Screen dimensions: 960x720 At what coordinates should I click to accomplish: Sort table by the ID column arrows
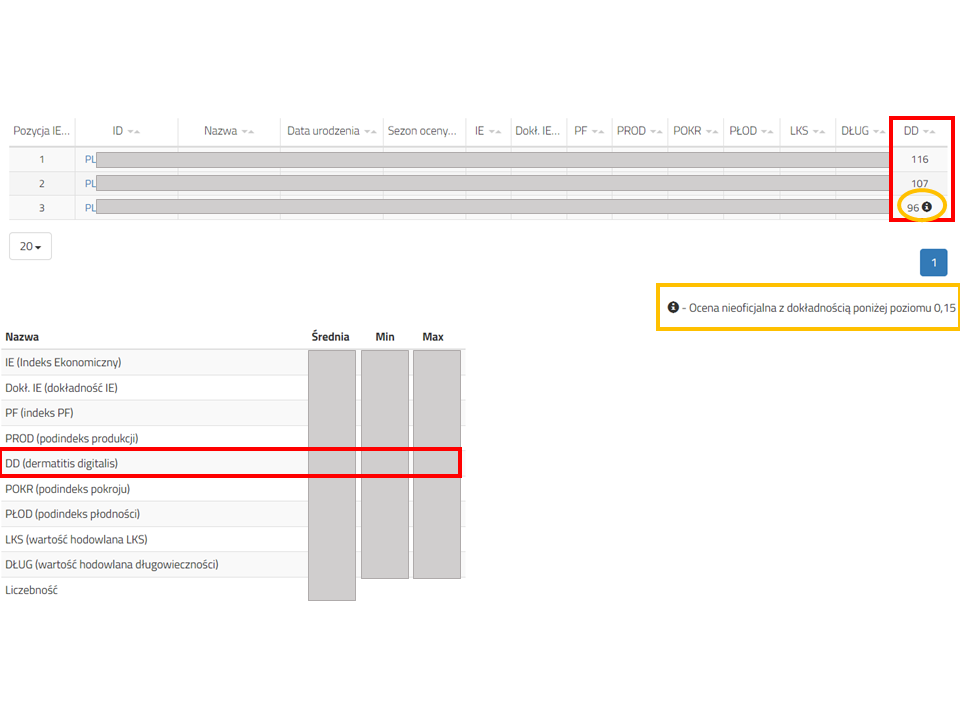[x=133, y=132]
